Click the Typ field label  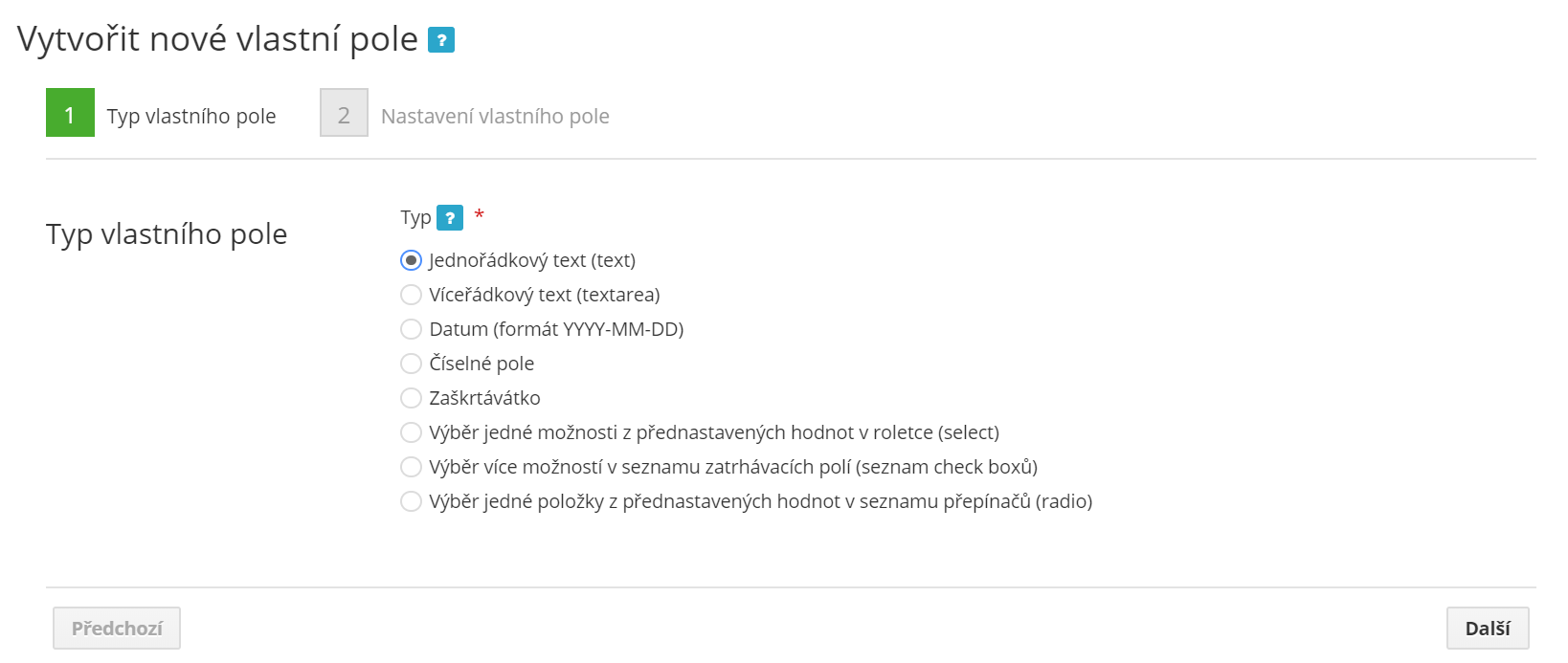pos(415,218)
